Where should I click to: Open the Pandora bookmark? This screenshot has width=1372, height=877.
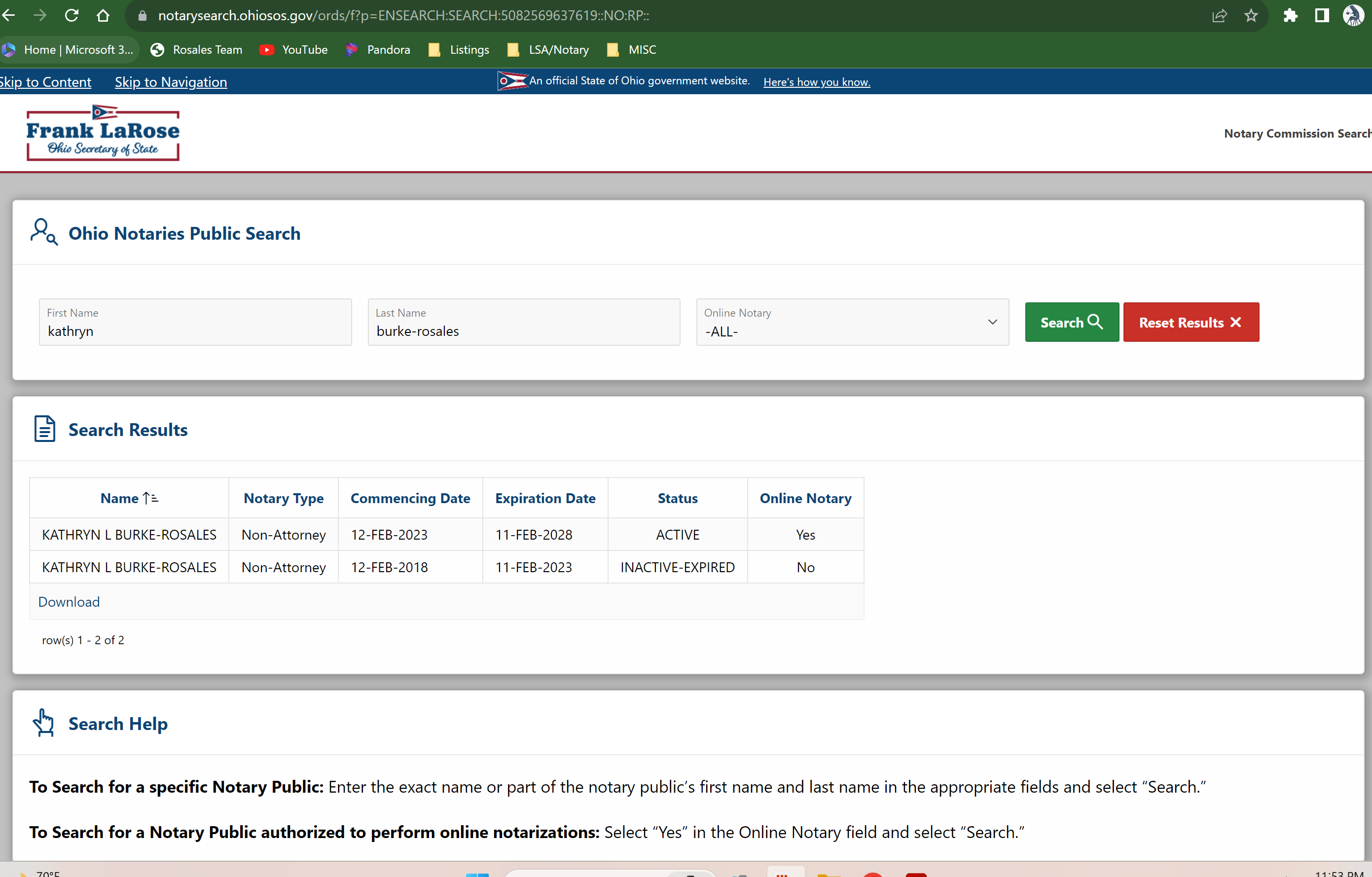click(x=378, y=50)
